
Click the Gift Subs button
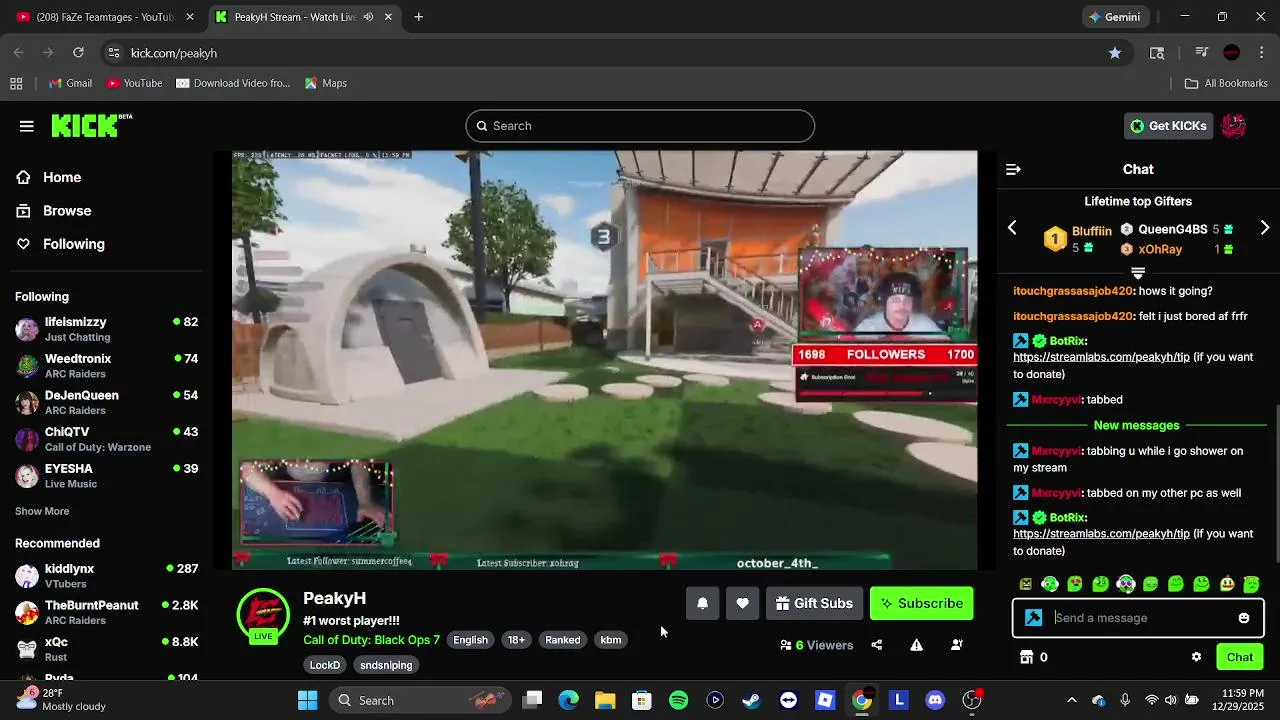(x=813, y=603)
